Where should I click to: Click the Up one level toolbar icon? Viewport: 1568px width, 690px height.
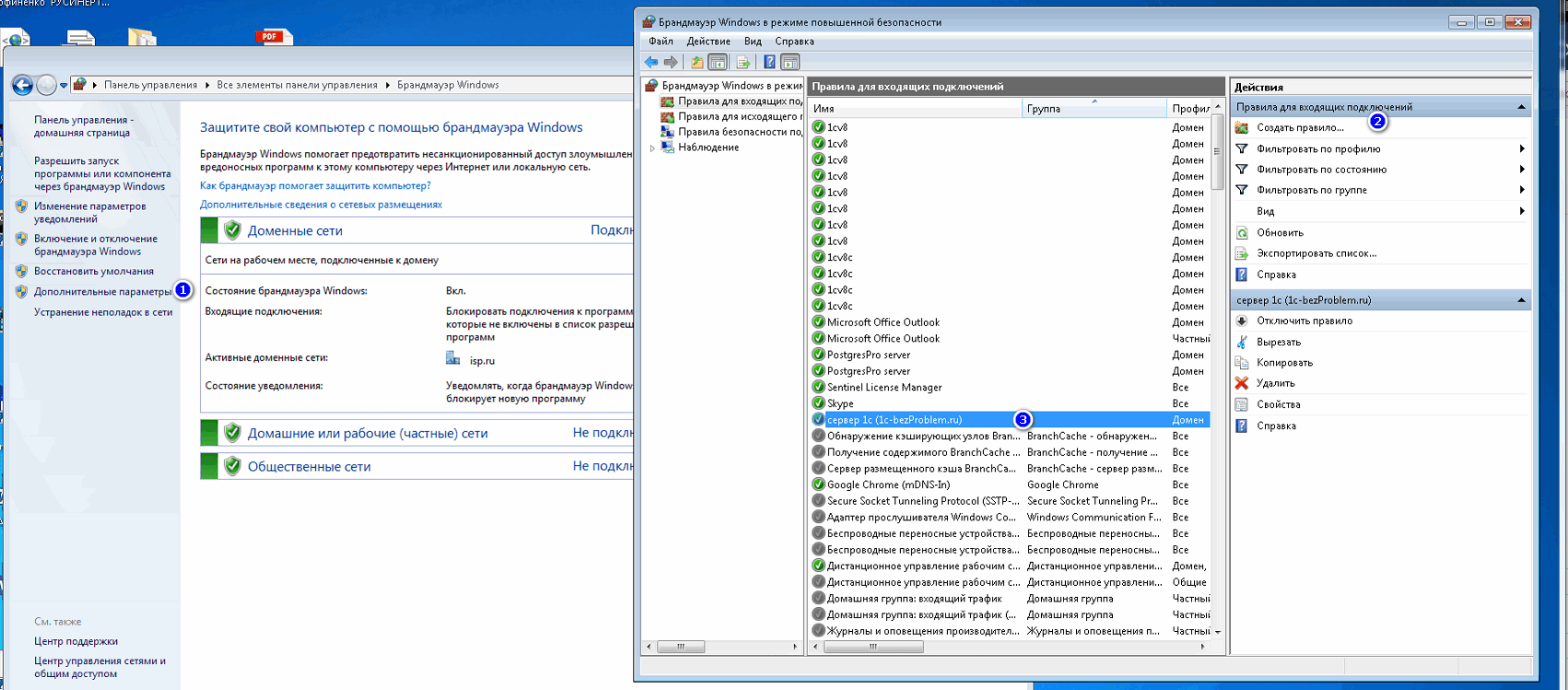(x=697, y=62)
